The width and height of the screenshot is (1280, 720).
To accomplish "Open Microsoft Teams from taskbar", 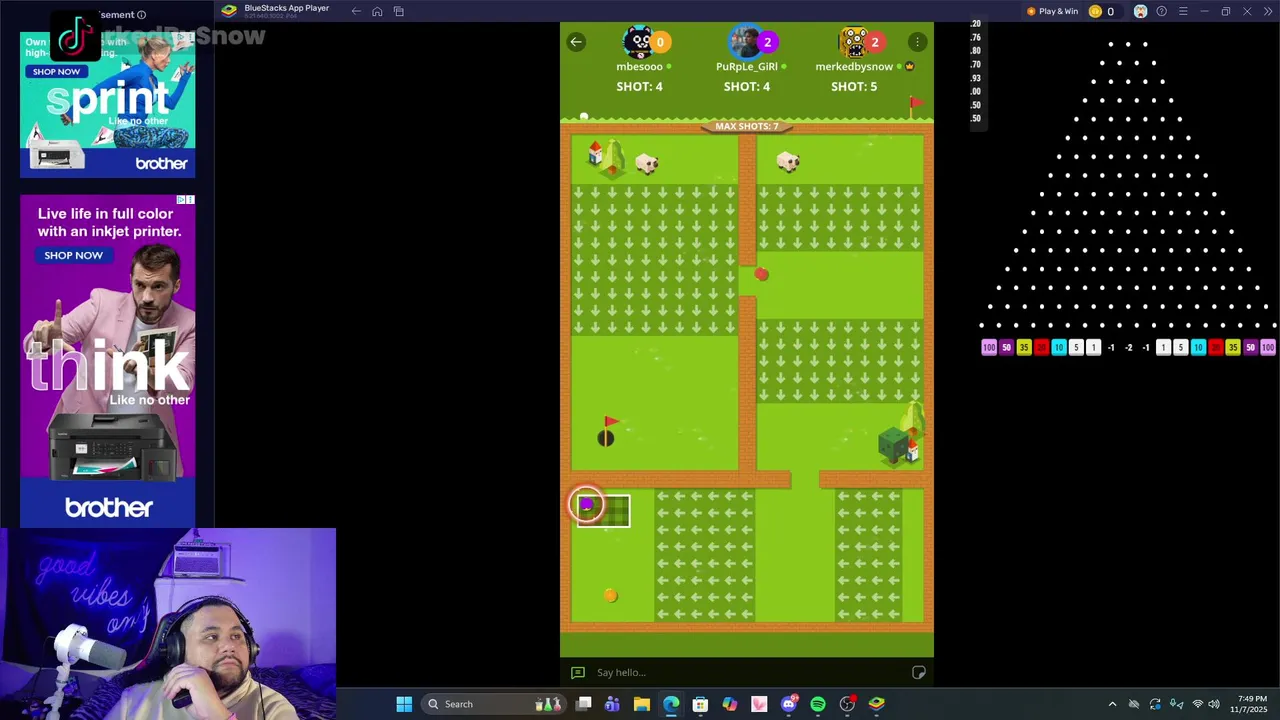I will tap(612, 704).
